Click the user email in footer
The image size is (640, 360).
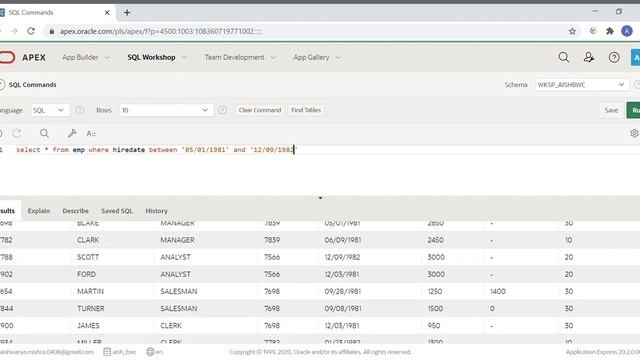pyautogui.click(x=47, y=352)
